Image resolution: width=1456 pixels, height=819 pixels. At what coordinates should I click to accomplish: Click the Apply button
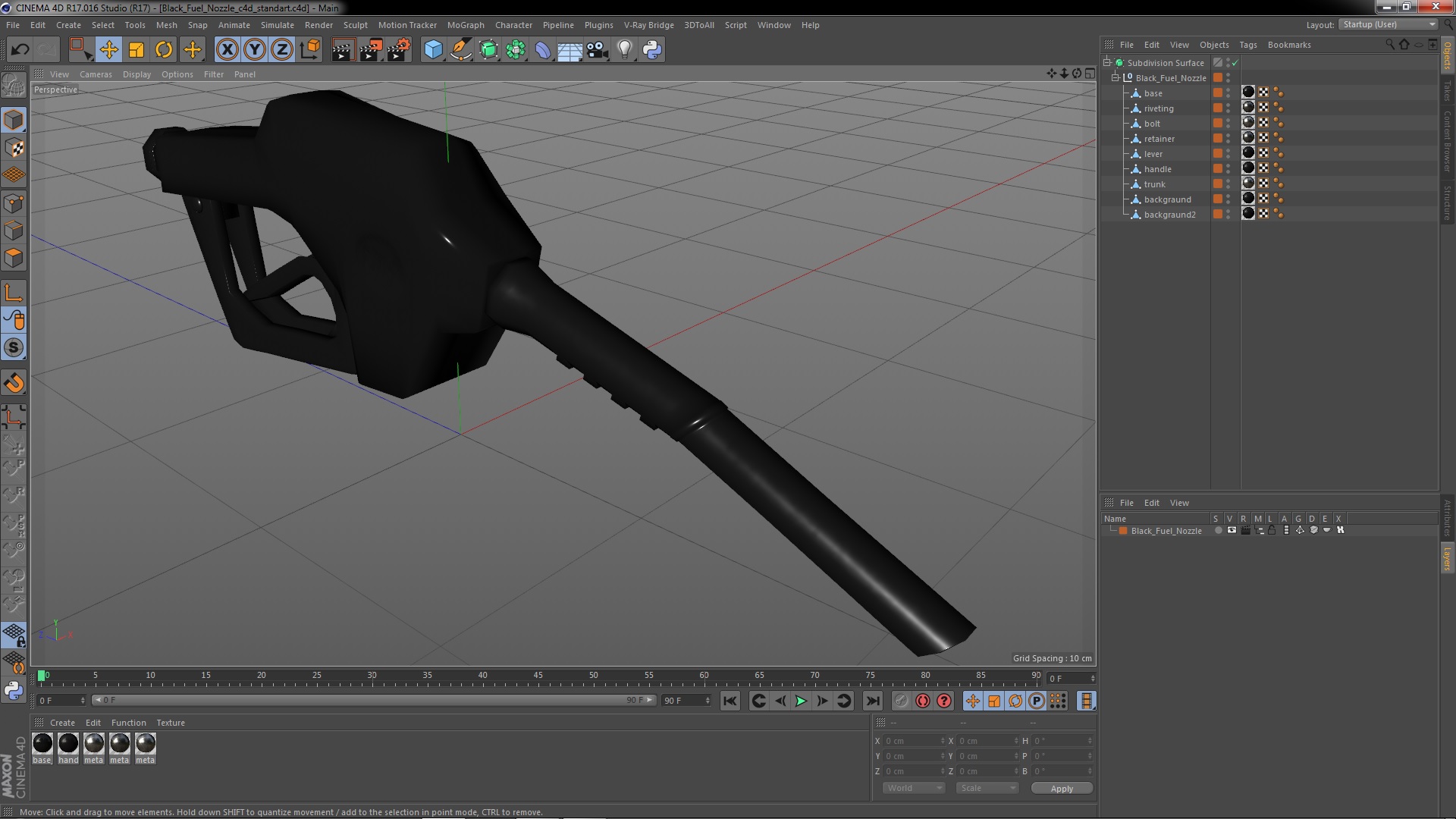[1062, 789]
